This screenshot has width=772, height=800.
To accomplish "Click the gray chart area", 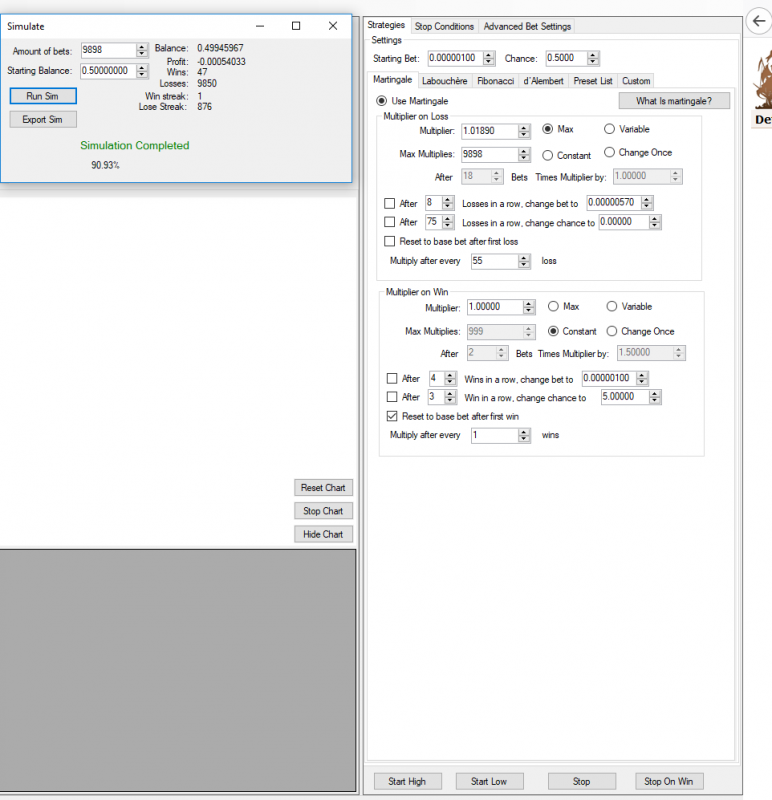I will 178,670.
